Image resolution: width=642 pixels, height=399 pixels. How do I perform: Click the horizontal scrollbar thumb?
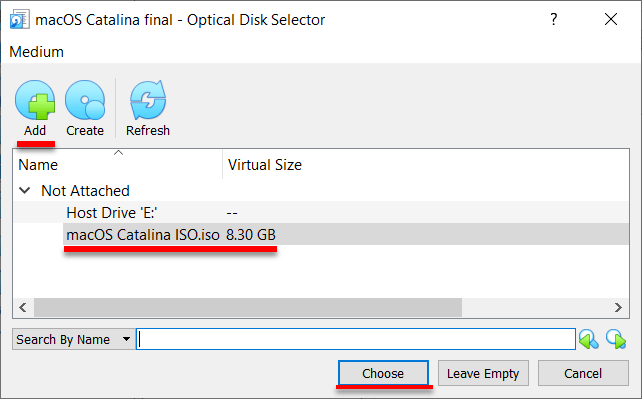tap(248, 307)
